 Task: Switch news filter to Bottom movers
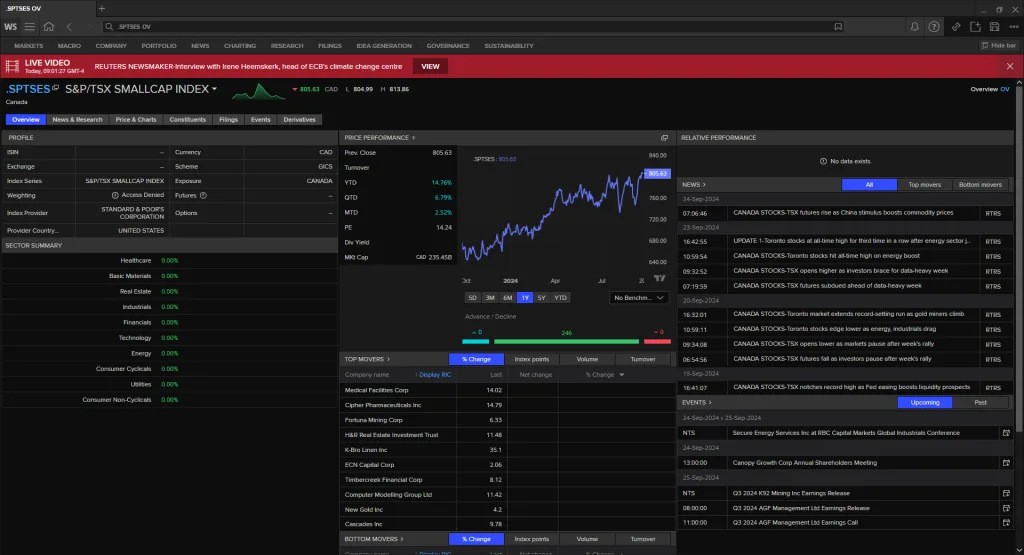[x=980, y=185]
